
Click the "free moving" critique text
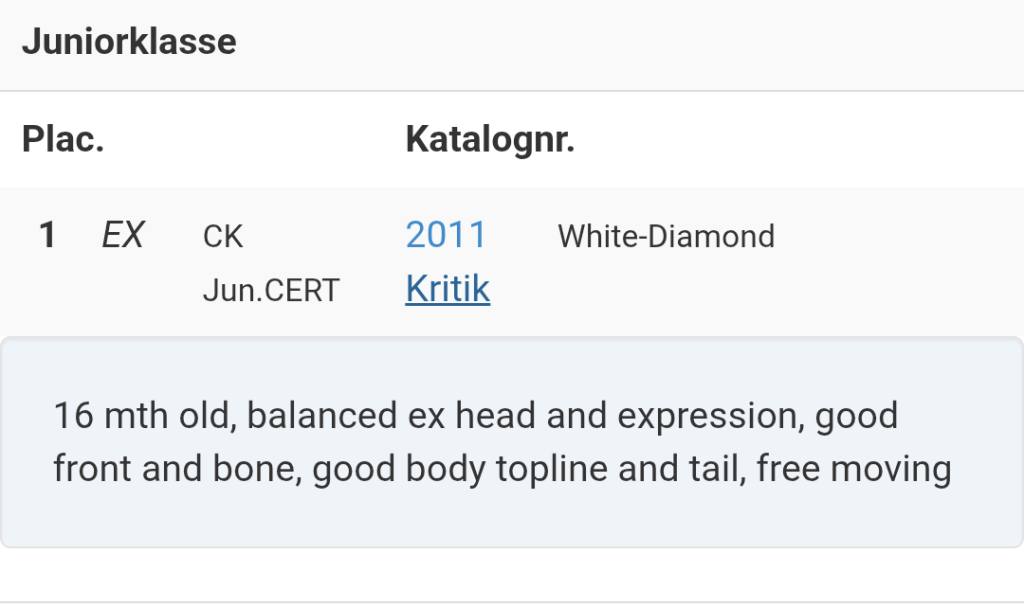(870, 468)
